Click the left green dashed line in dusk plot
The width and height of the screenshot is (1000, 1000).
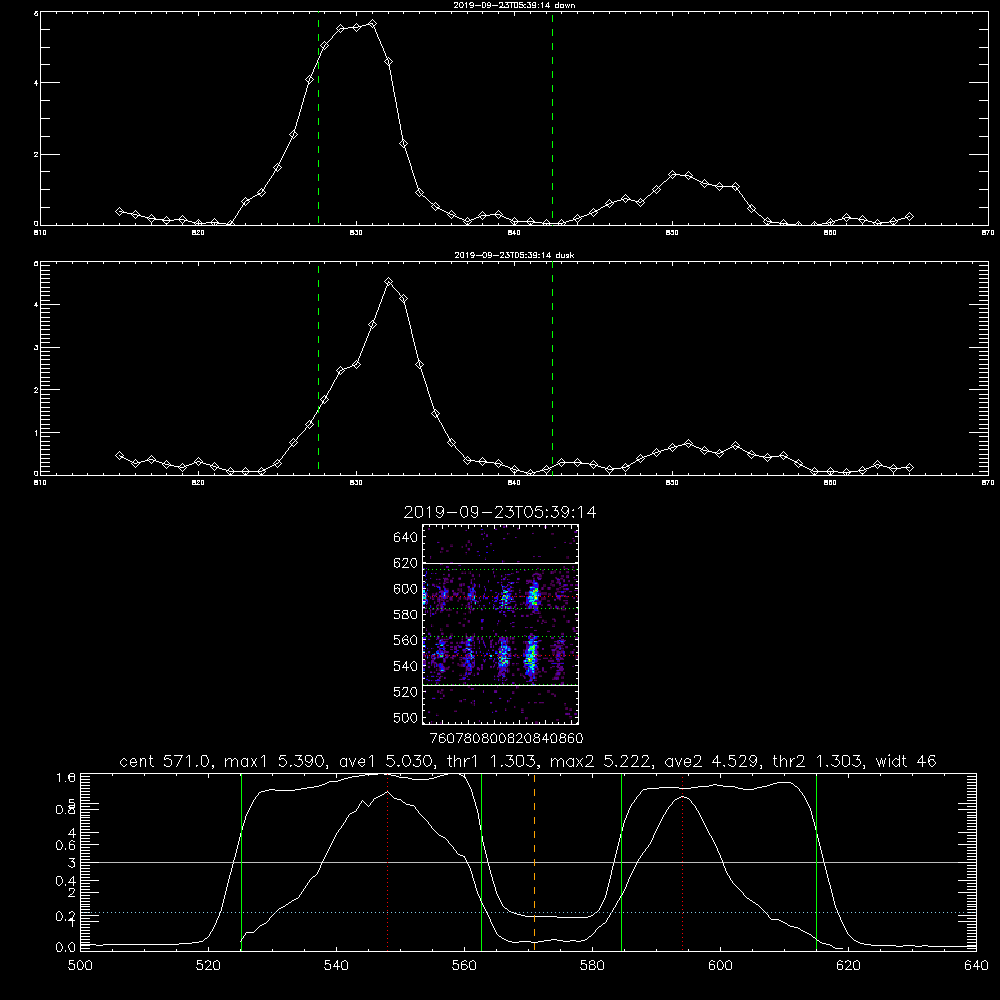[318, 369]
